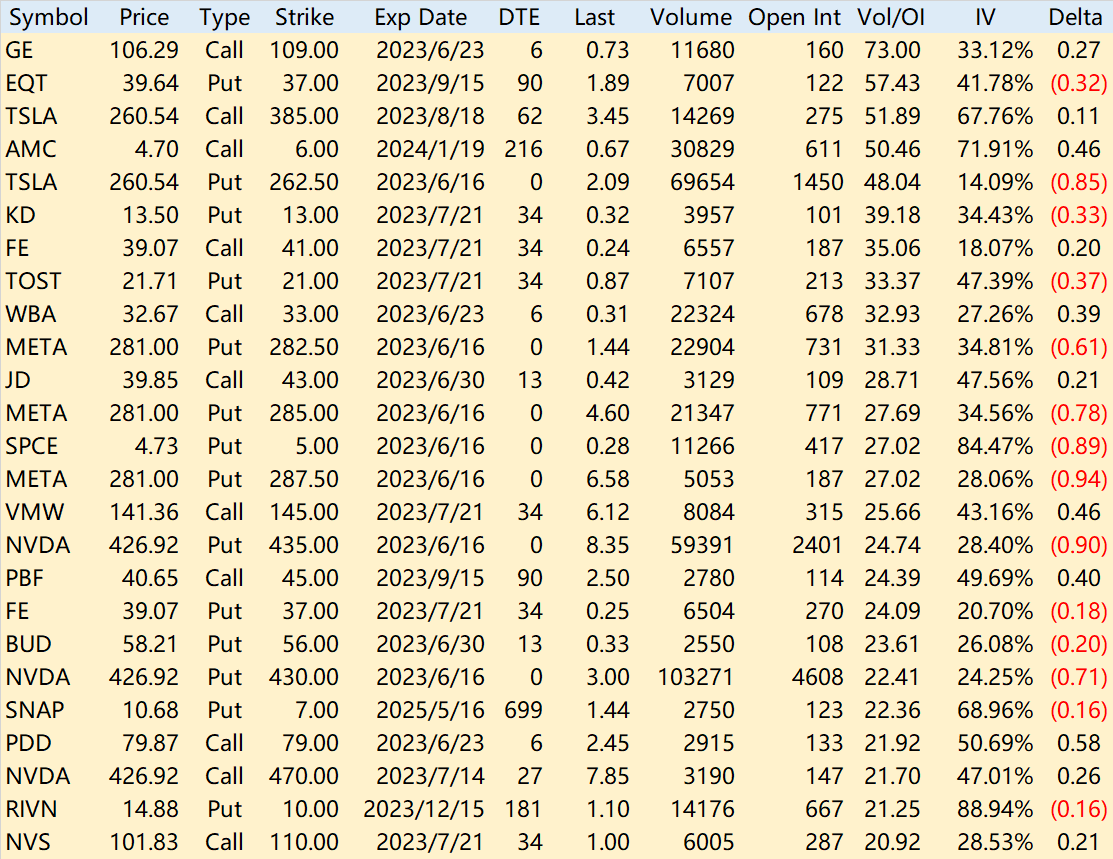1113x859 pixels.
Task: Click the IV value 14.09%
Action: (x=995, y=182)
